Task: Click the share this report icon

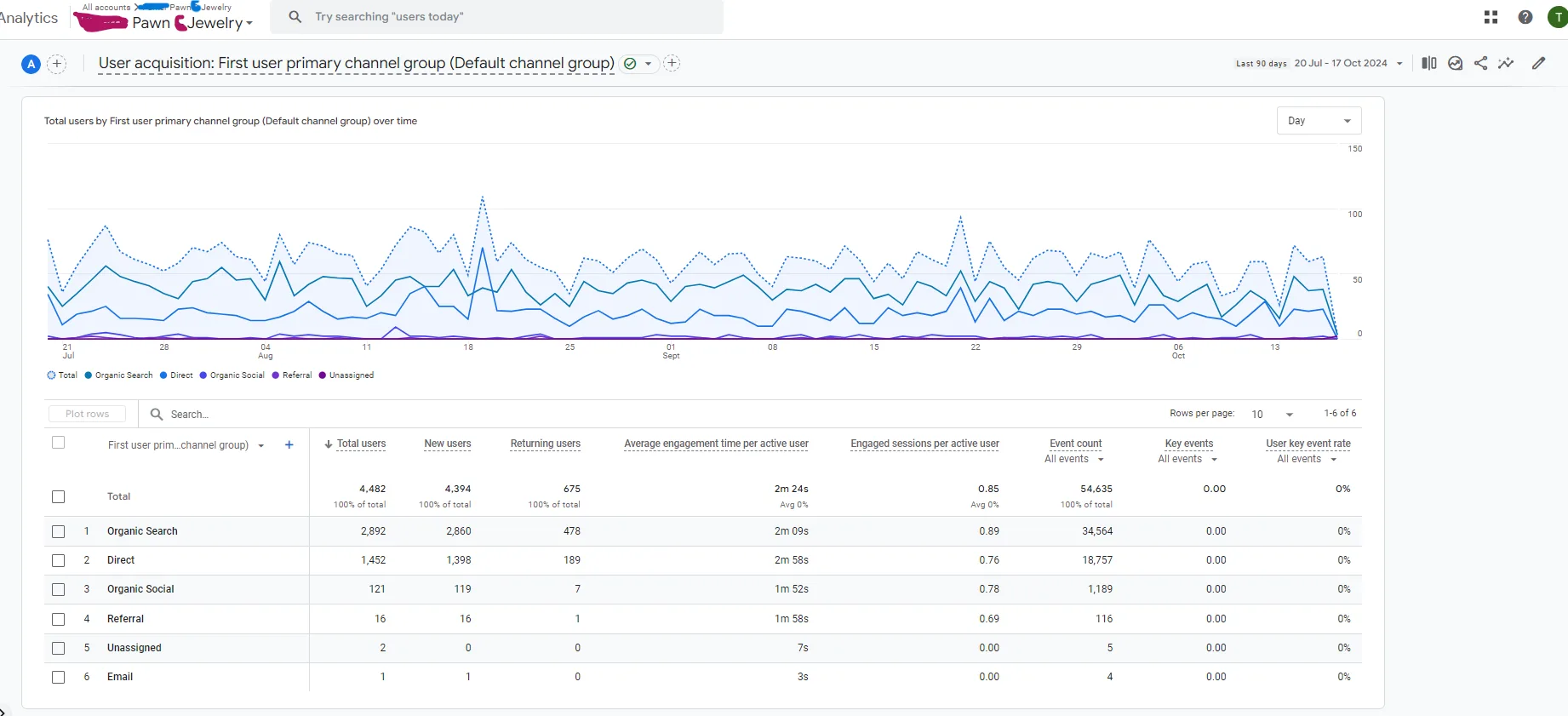Action: click(x=1481, y=63)
